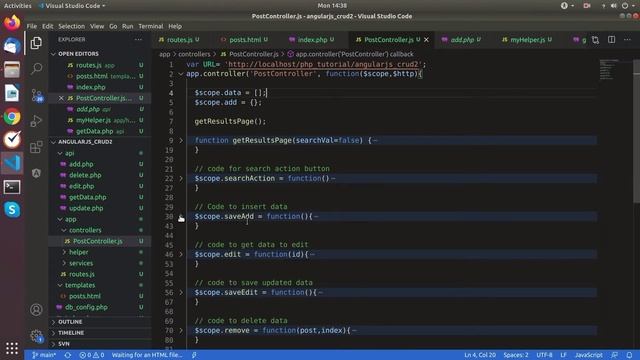This screenshot has width=640, height=360.
Task: Open Activities overview in the top bar
Action: tap(18, 6)
